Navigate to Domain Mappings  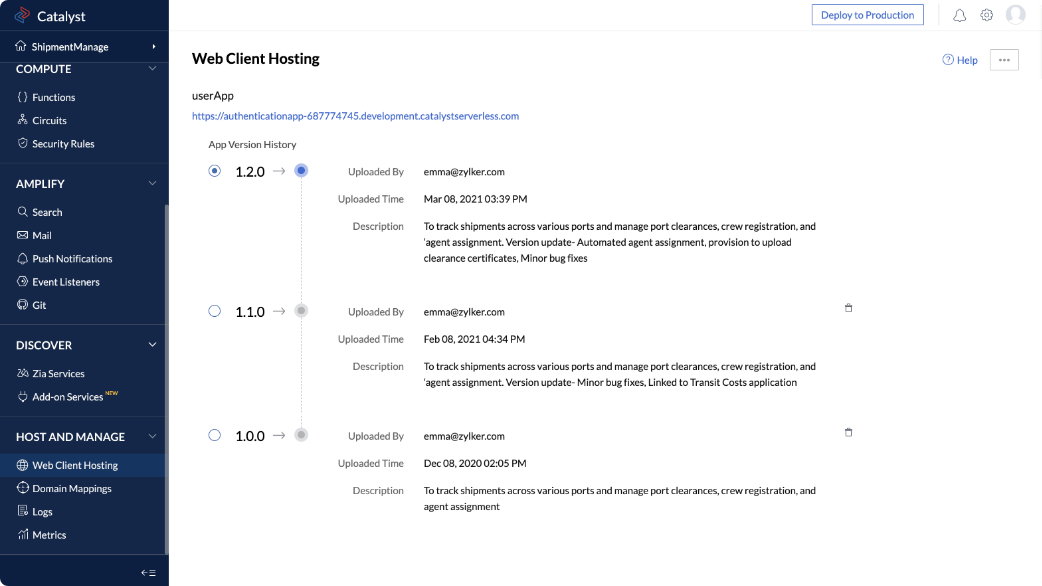coord(72,488)
